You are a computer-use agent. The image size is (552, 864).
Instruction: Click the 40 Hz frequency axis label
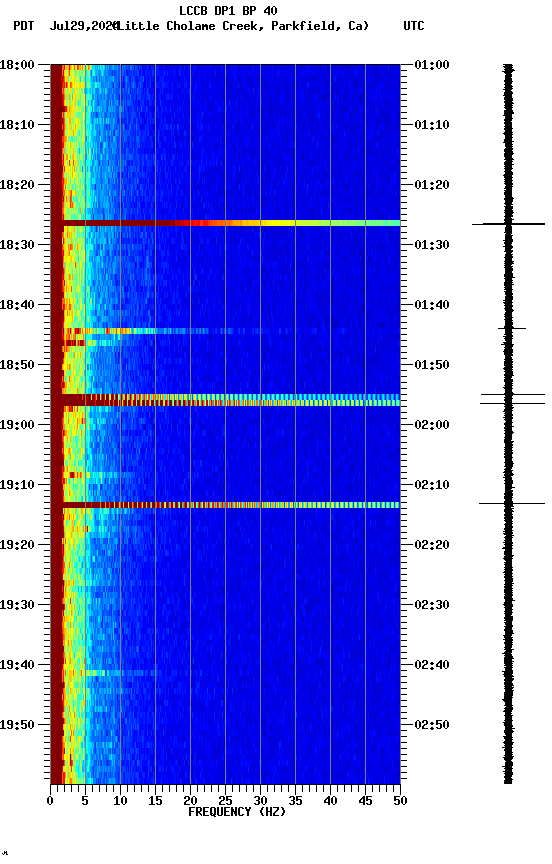[x=331, y=802]
